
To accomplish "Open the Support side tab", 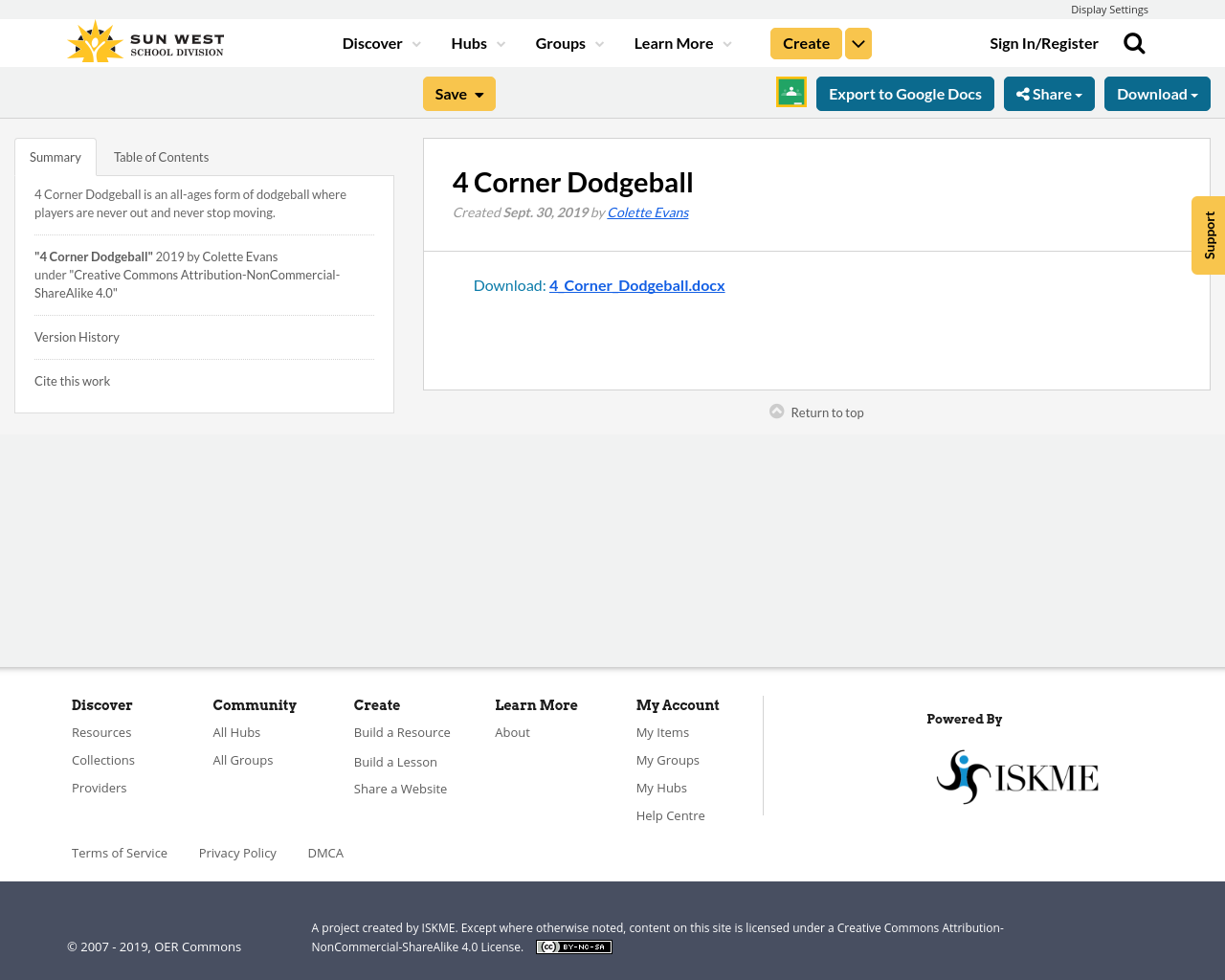I will (1208, 234).
